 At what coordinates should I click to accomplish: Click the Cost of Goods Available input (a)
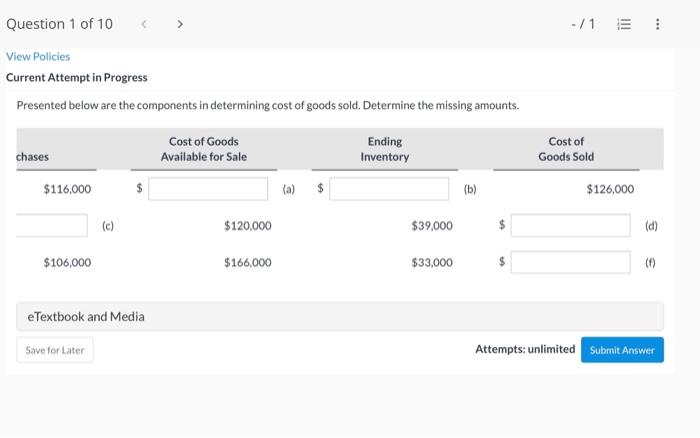tap(210, 188)
